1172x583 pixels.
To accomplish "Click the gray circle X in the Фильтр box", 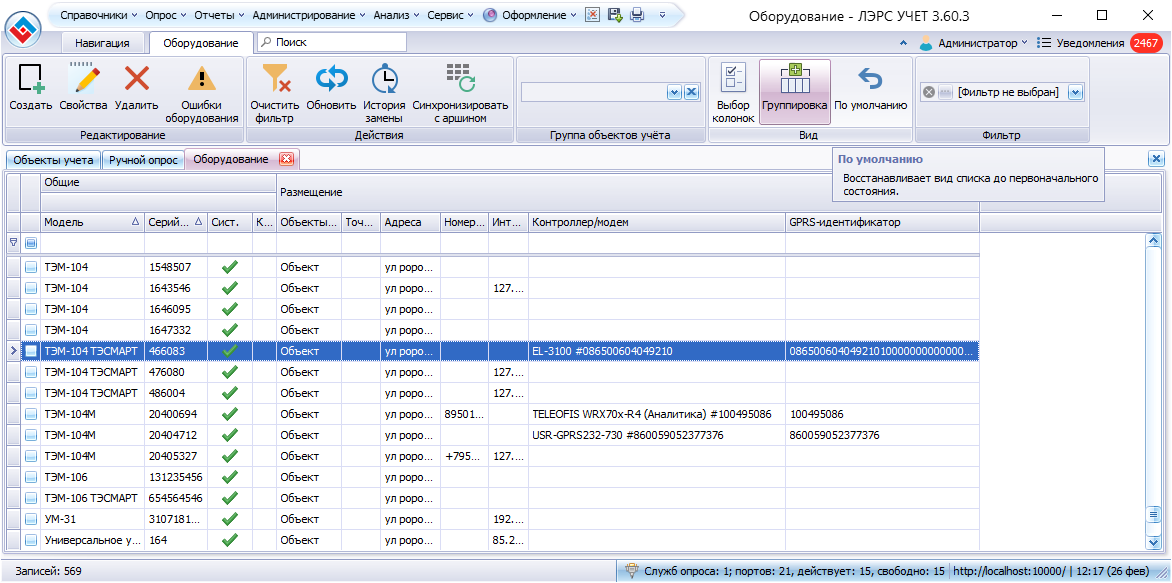I will (x=929, y=92).
